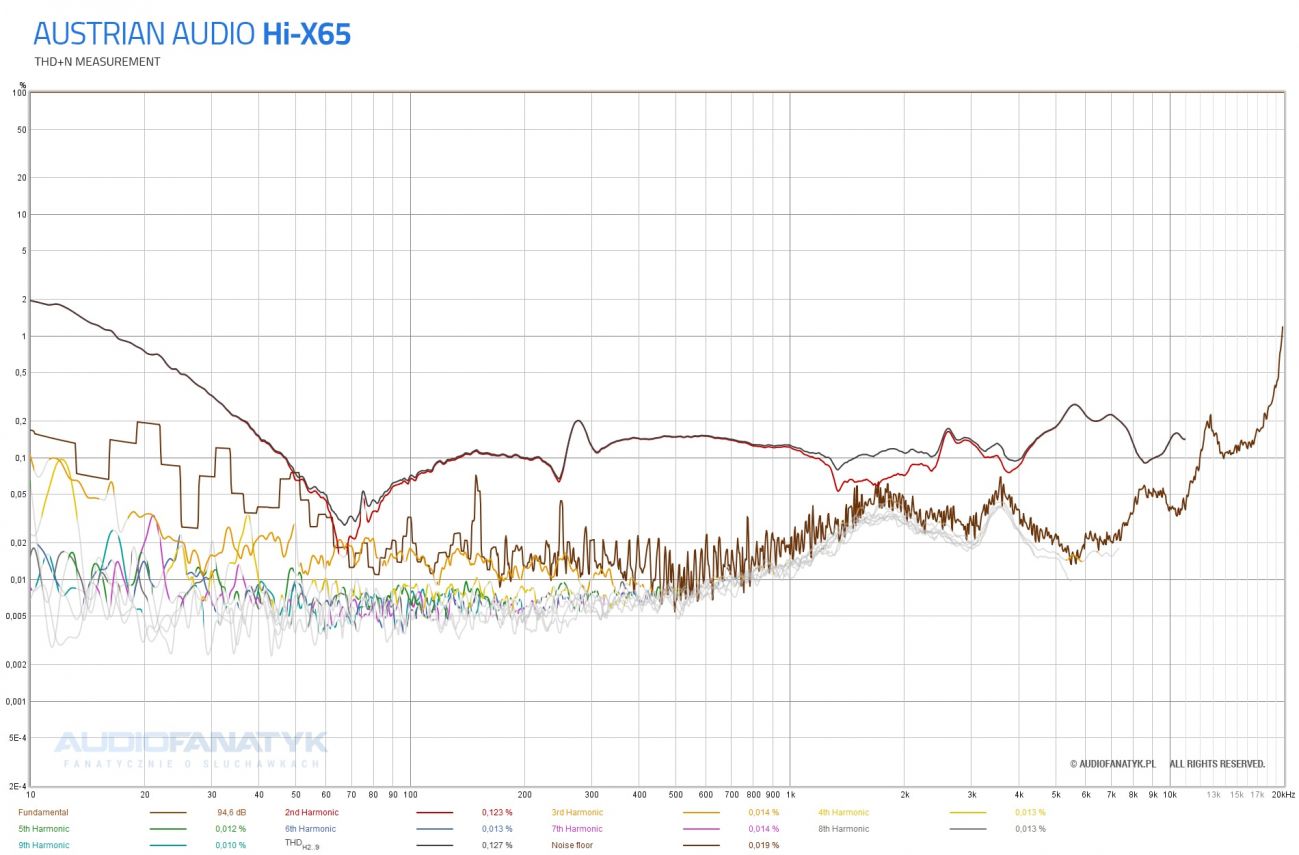1299x855 pixels.
Task: Click the '0,012 %' 5th Harmonic value
Action: click(231, 829)
